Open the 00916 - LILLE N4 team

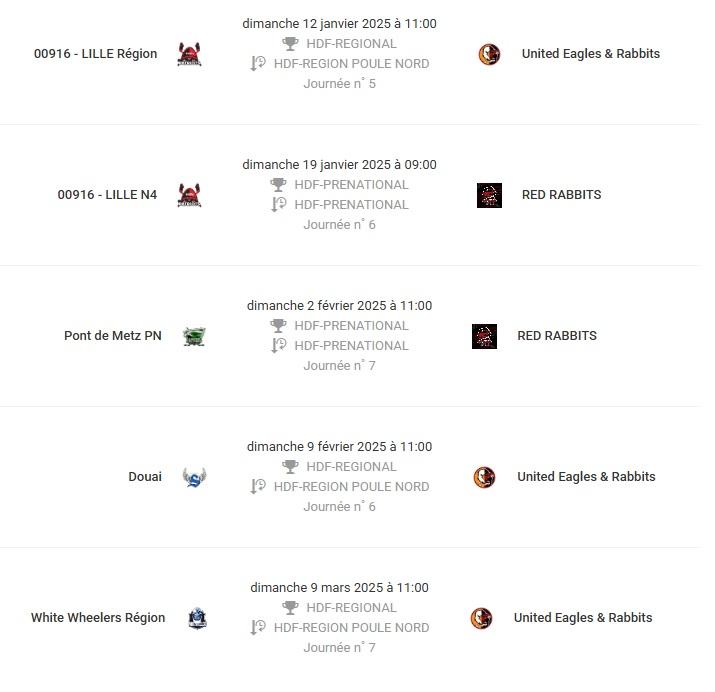tap(107, 195)
